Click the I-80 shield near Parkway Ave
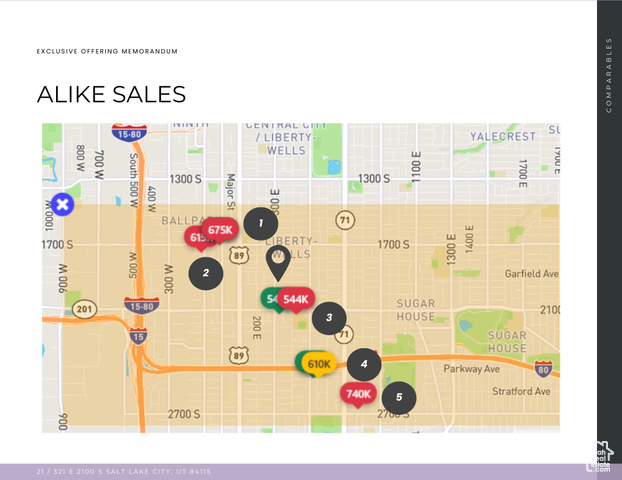This screenshot has height=480, width=622. pyautogui.click(x=543, y=368)
